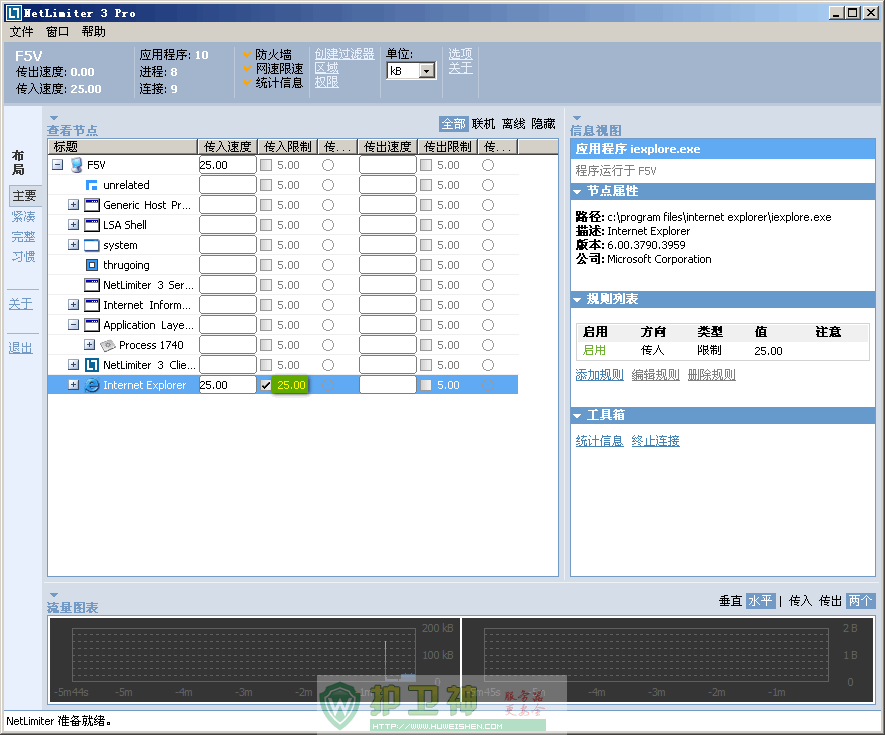
Task: Collapse the Application Layer node
Action: tap(74, 325)
